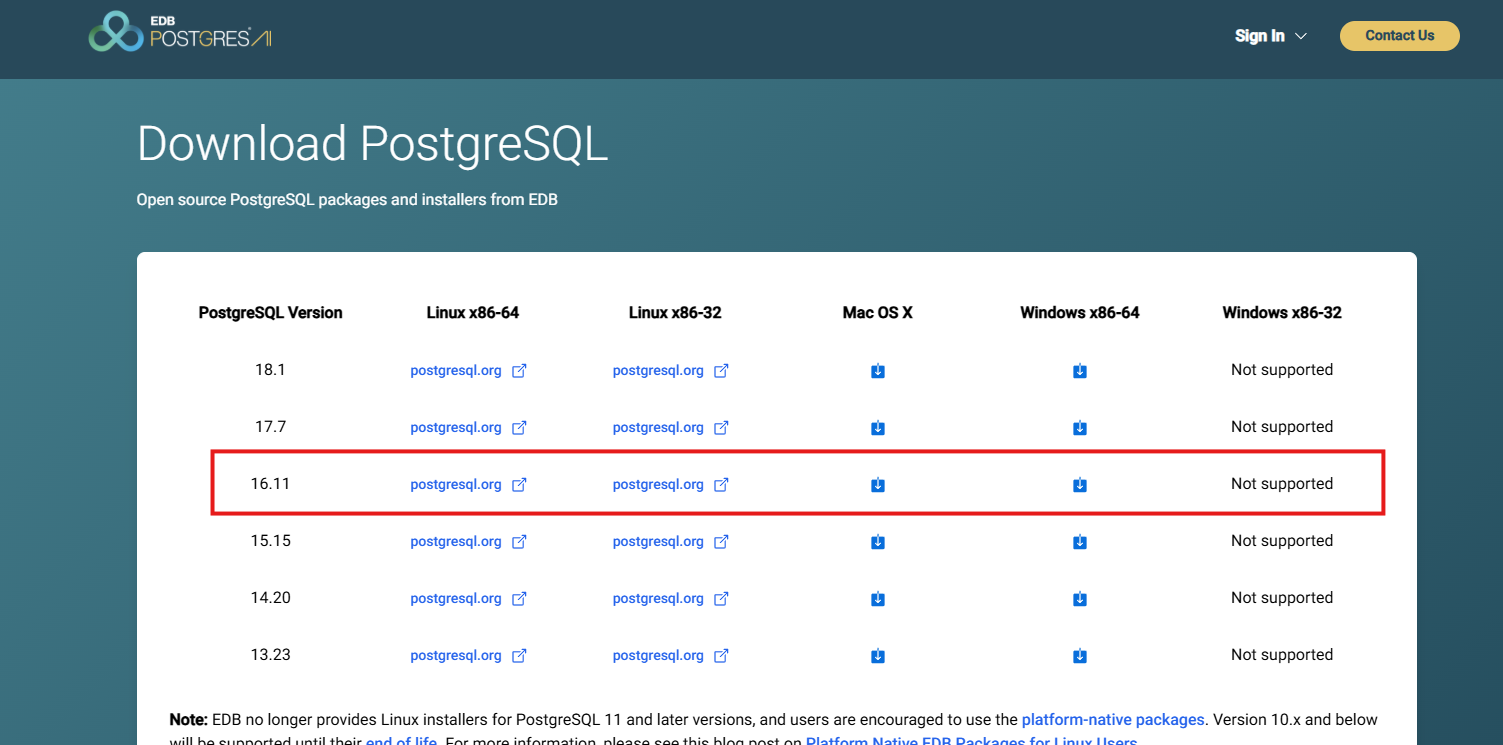Image resolution: width=1503 pixels, height=745 pixels.
Task: Open postgresql.org link for 16.11 Linux x86-64
Action: click(x=468, y=485)
